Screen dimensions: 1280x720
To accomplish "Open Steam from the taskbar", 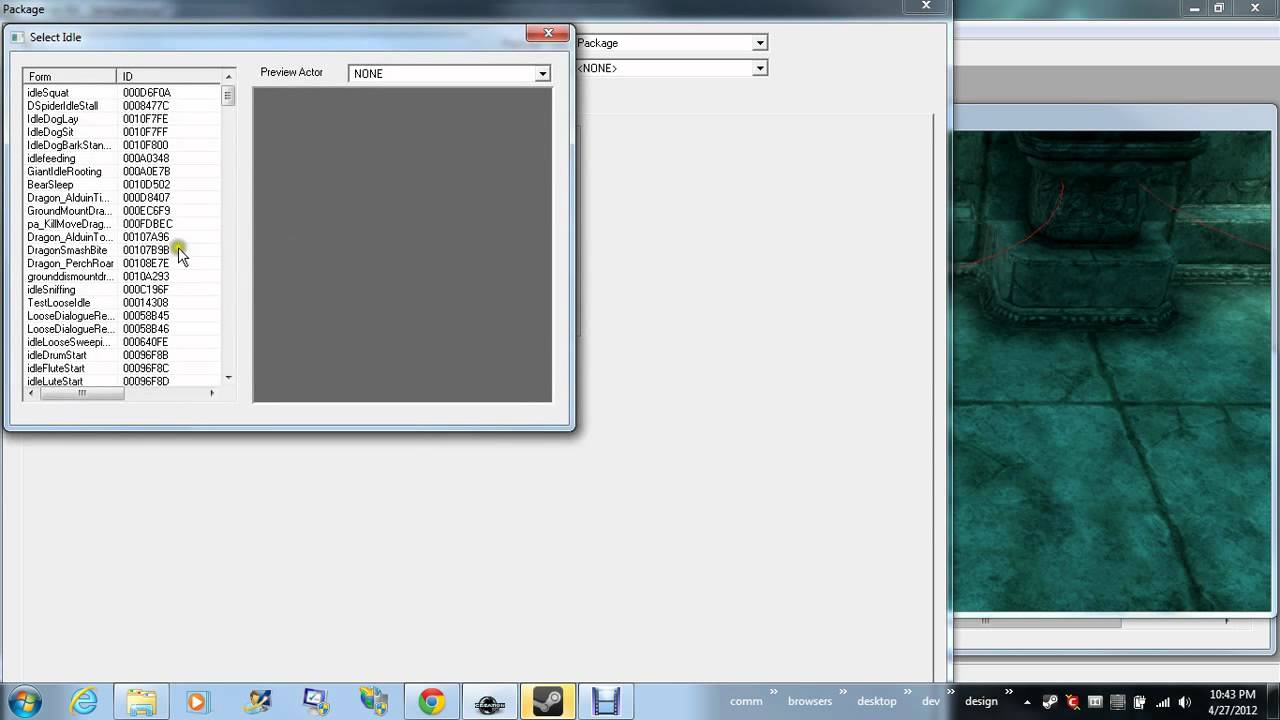I will pos(547,702).
